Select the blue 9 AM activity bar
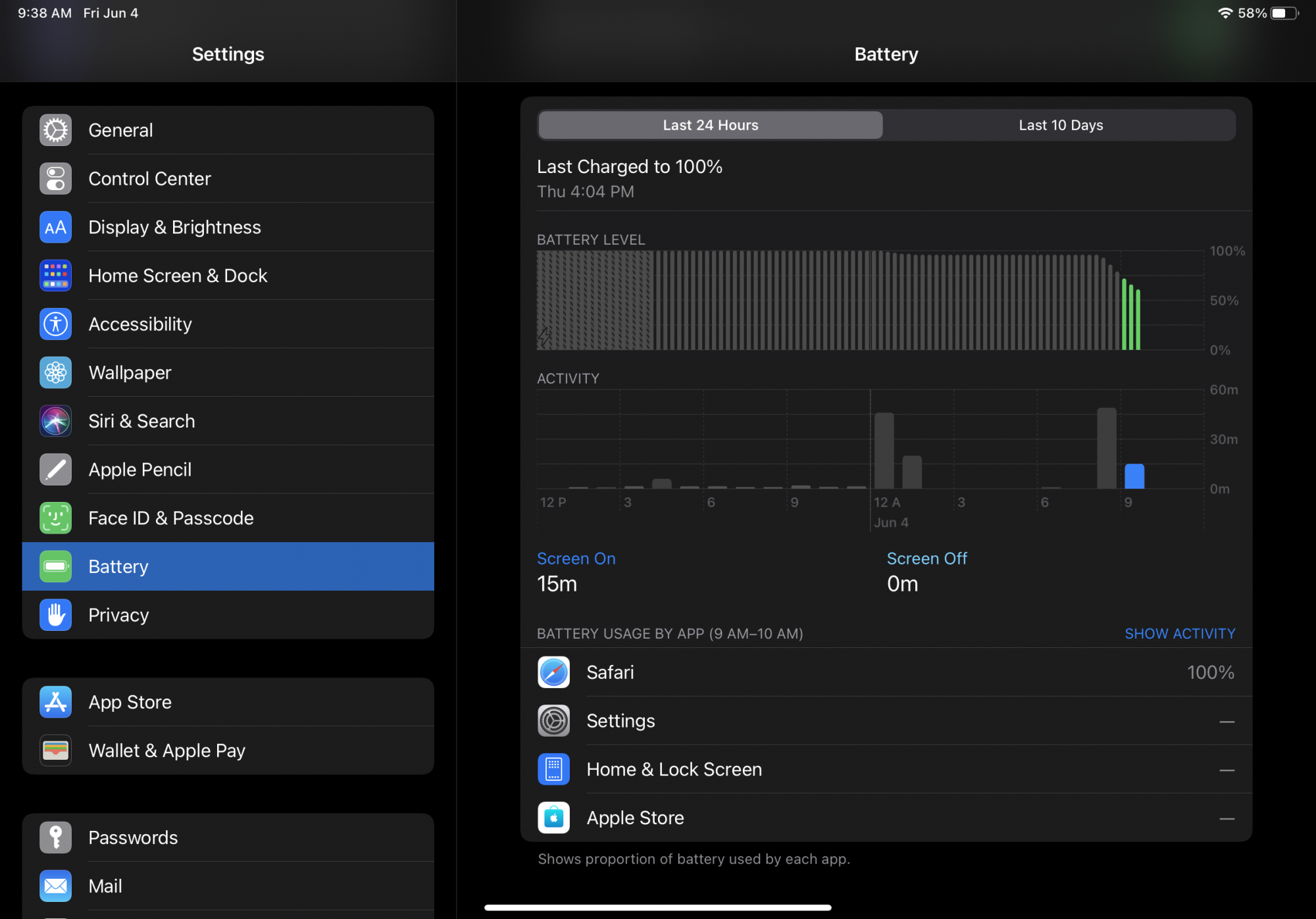Viewport: 1316px width, 919px height. pyautogui.click(x=1134, y=476)
